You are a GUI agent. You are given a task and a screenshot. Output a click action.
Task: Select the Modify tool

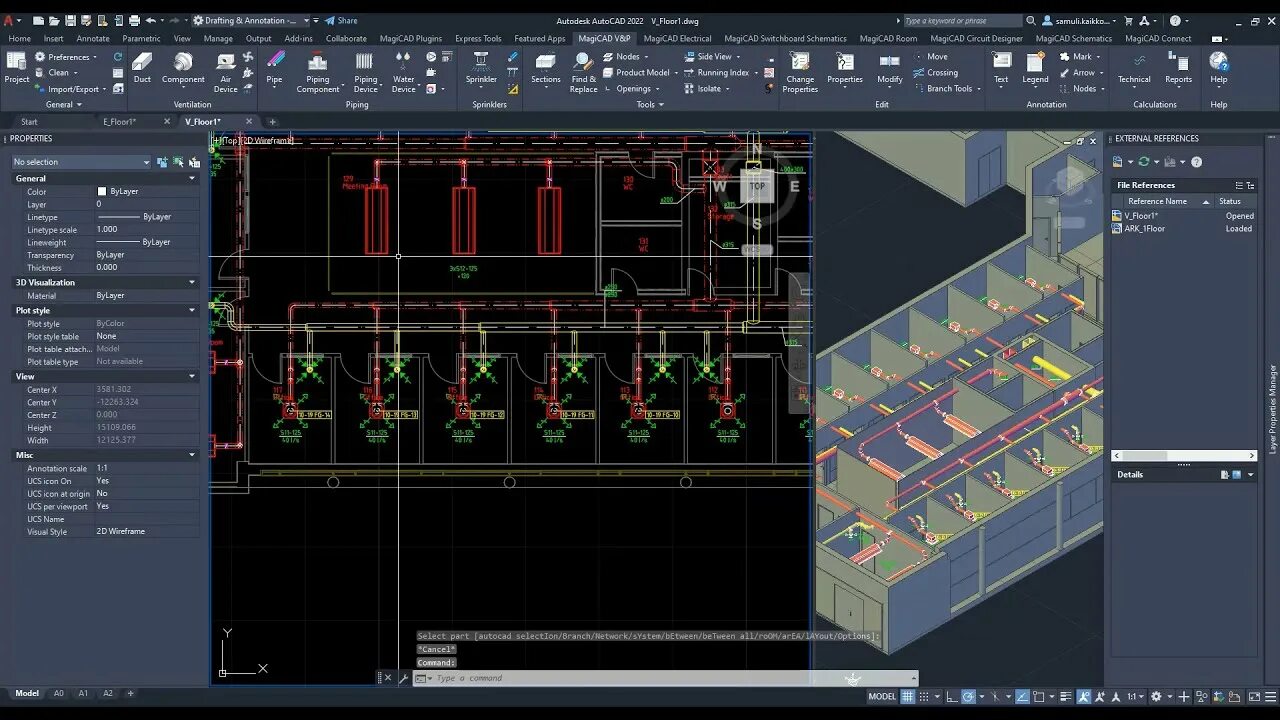890,68
